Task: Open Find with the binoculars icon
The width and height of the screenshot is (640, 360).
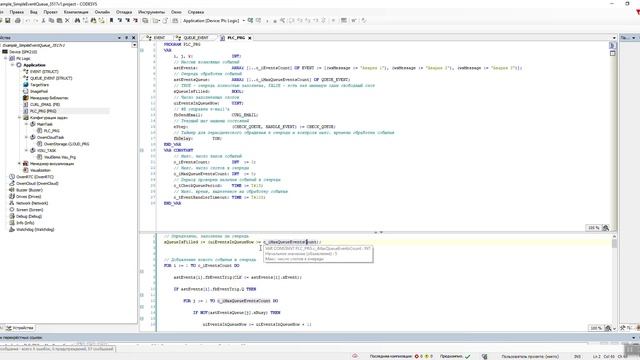Action: (x=77, y=20)
